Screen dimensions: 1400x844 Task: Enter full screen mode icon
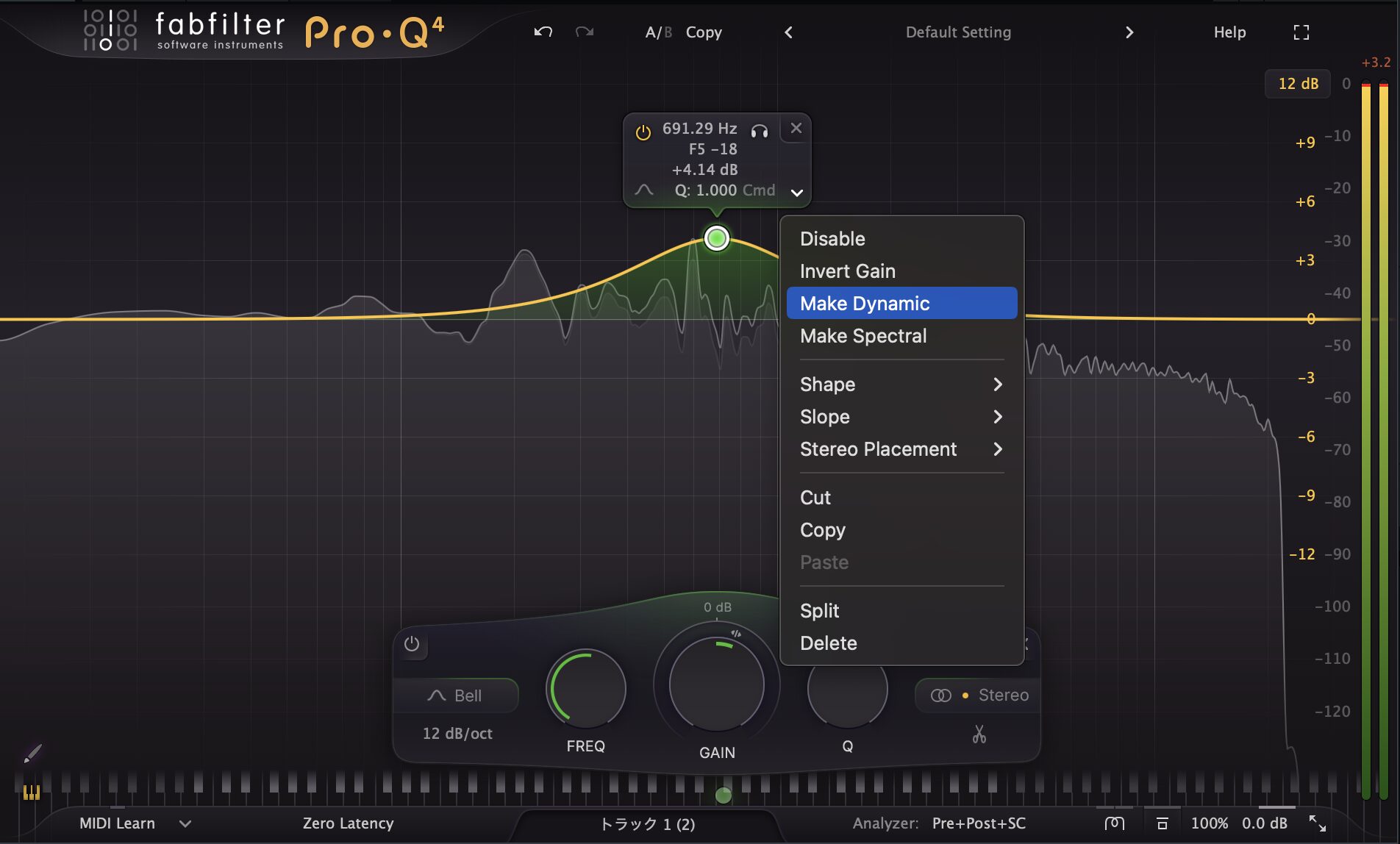pyautogui.click(x=1301, y=32)
